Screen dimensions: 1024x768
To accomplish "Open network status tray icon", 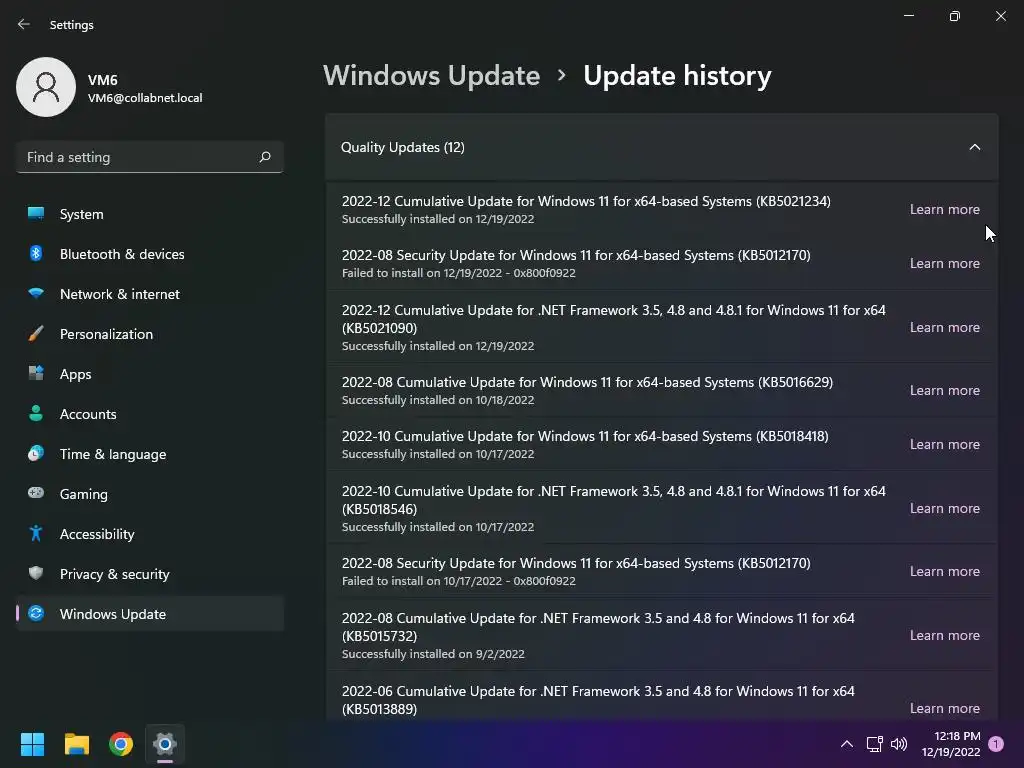I will [874, 744].
